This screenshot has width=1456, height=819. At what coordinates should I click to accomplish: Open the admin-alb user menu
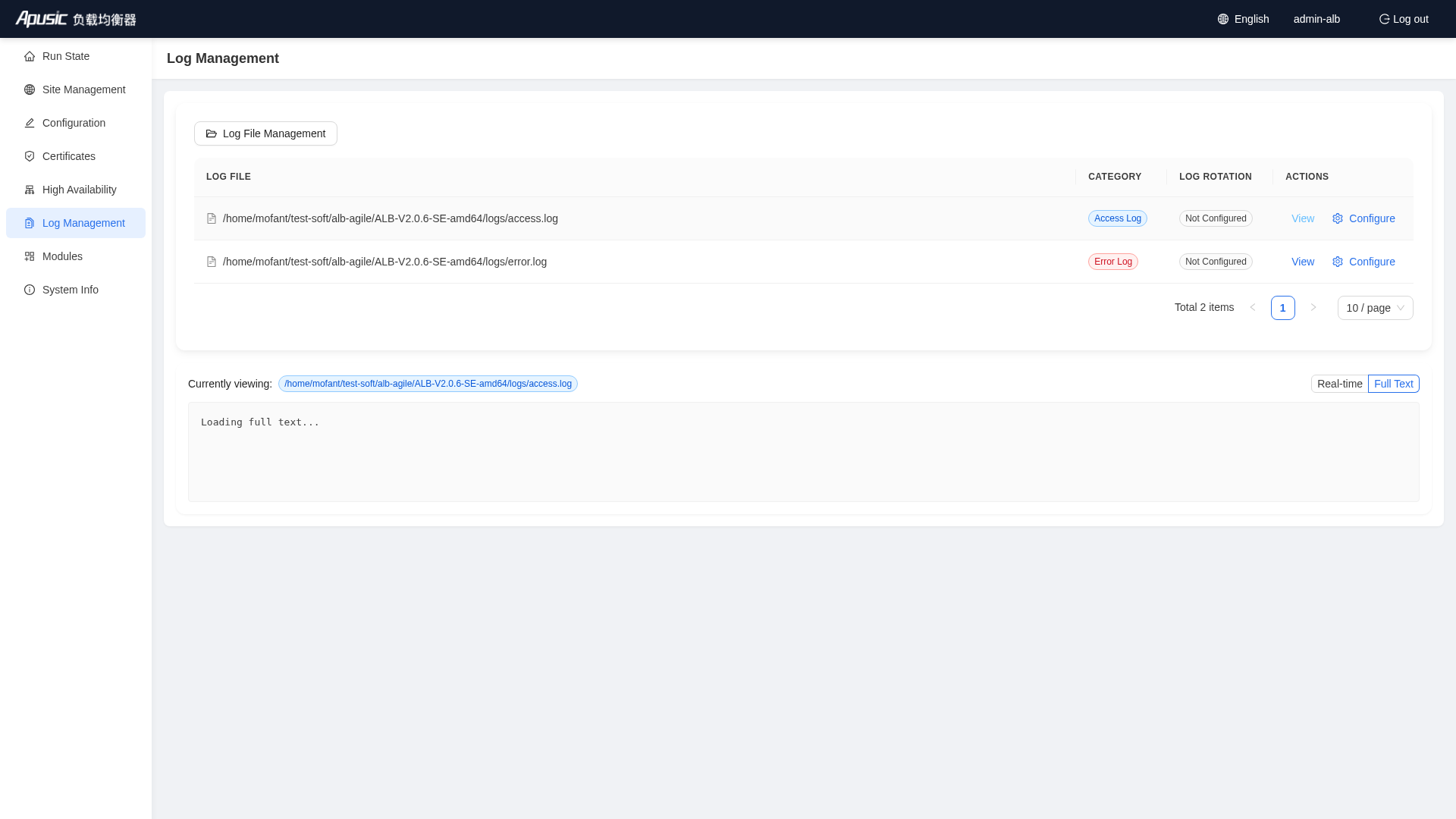(x=1316, y=19)
